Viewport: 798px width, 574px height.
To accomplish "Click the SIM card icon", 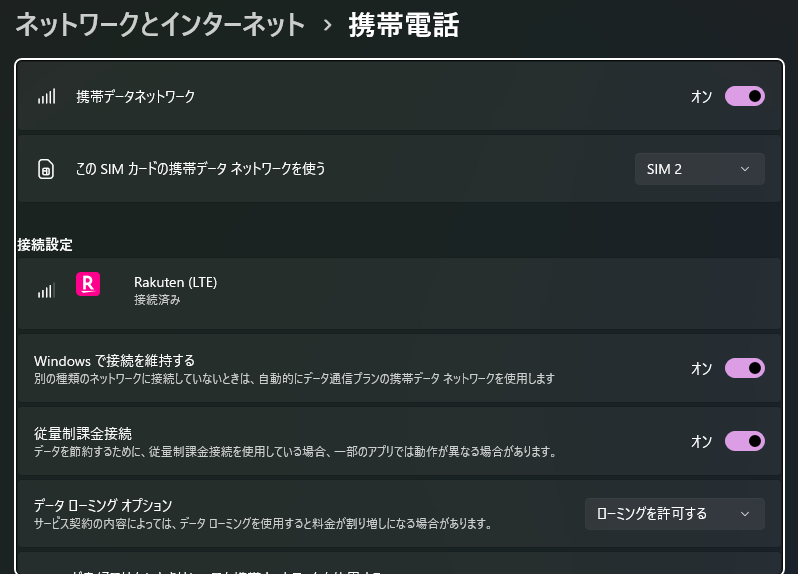I will 46,170.
